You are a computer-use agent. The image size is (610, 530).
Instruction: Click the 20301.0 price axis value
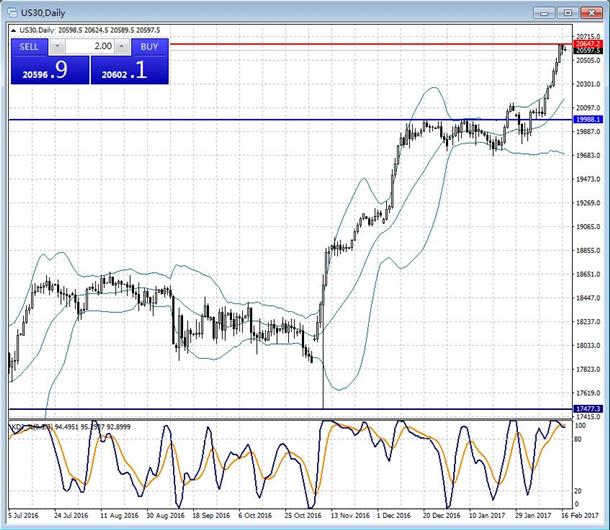[x=588, y=84]
